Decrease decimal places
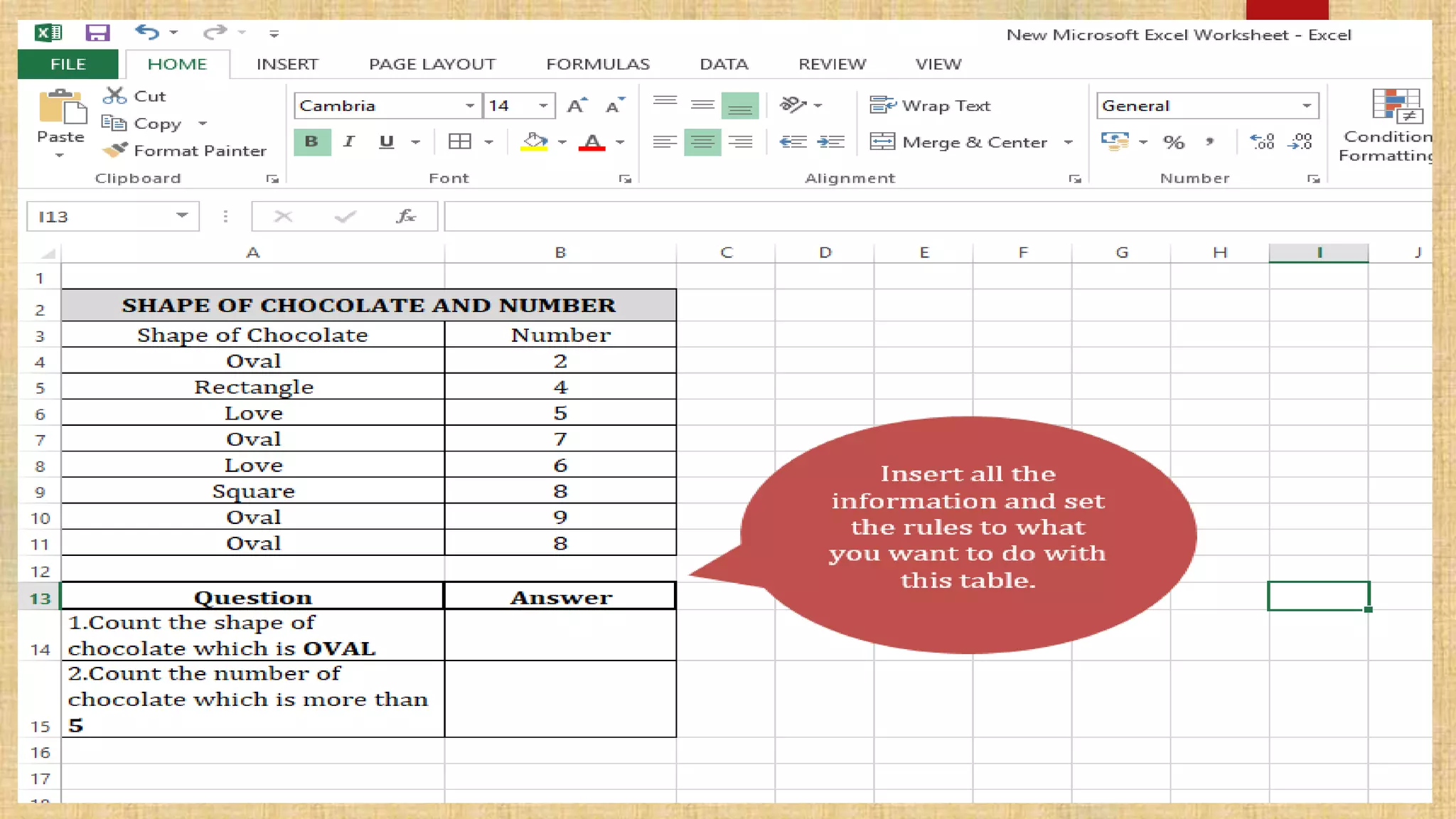This screenshot has height=819, width=1456. (1300, 141)
